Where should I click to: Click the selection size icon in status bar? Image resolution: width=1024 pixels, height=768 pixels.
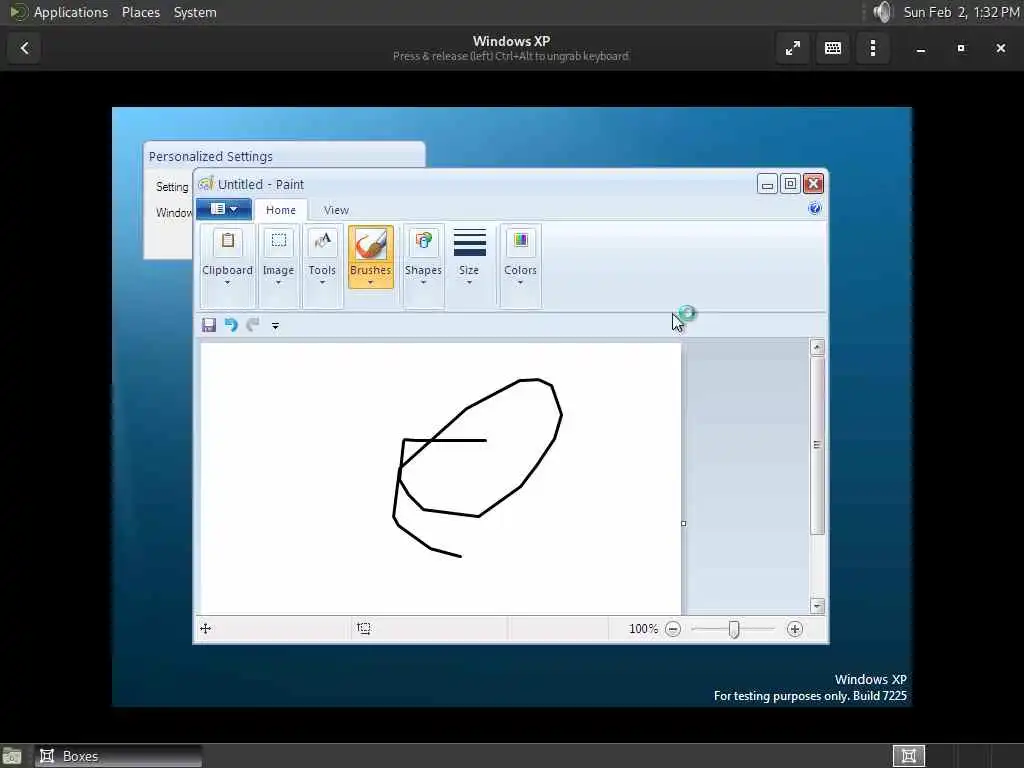tap(364, 629)
